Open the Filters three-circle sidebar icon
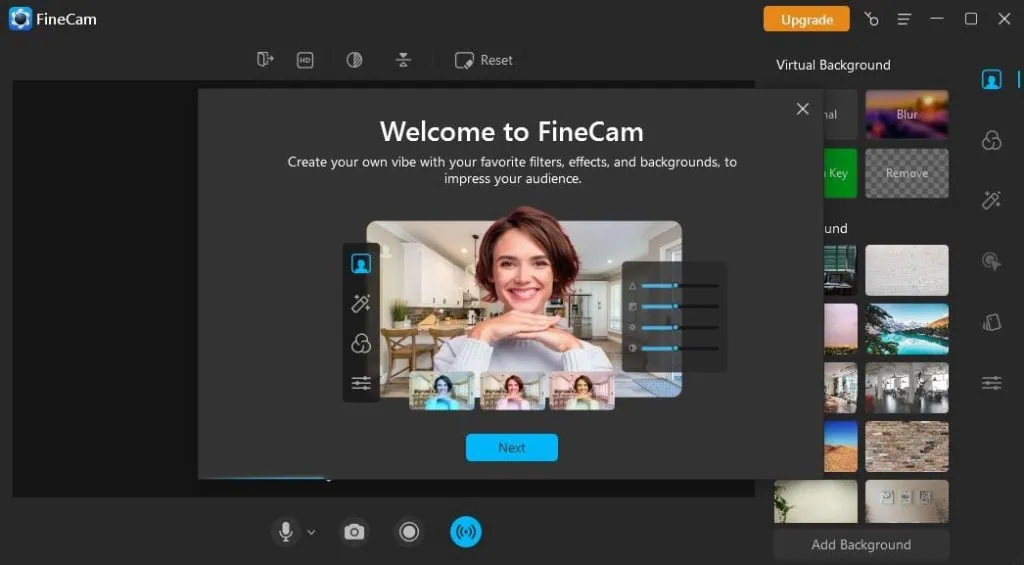 click(x=991, y=140)
